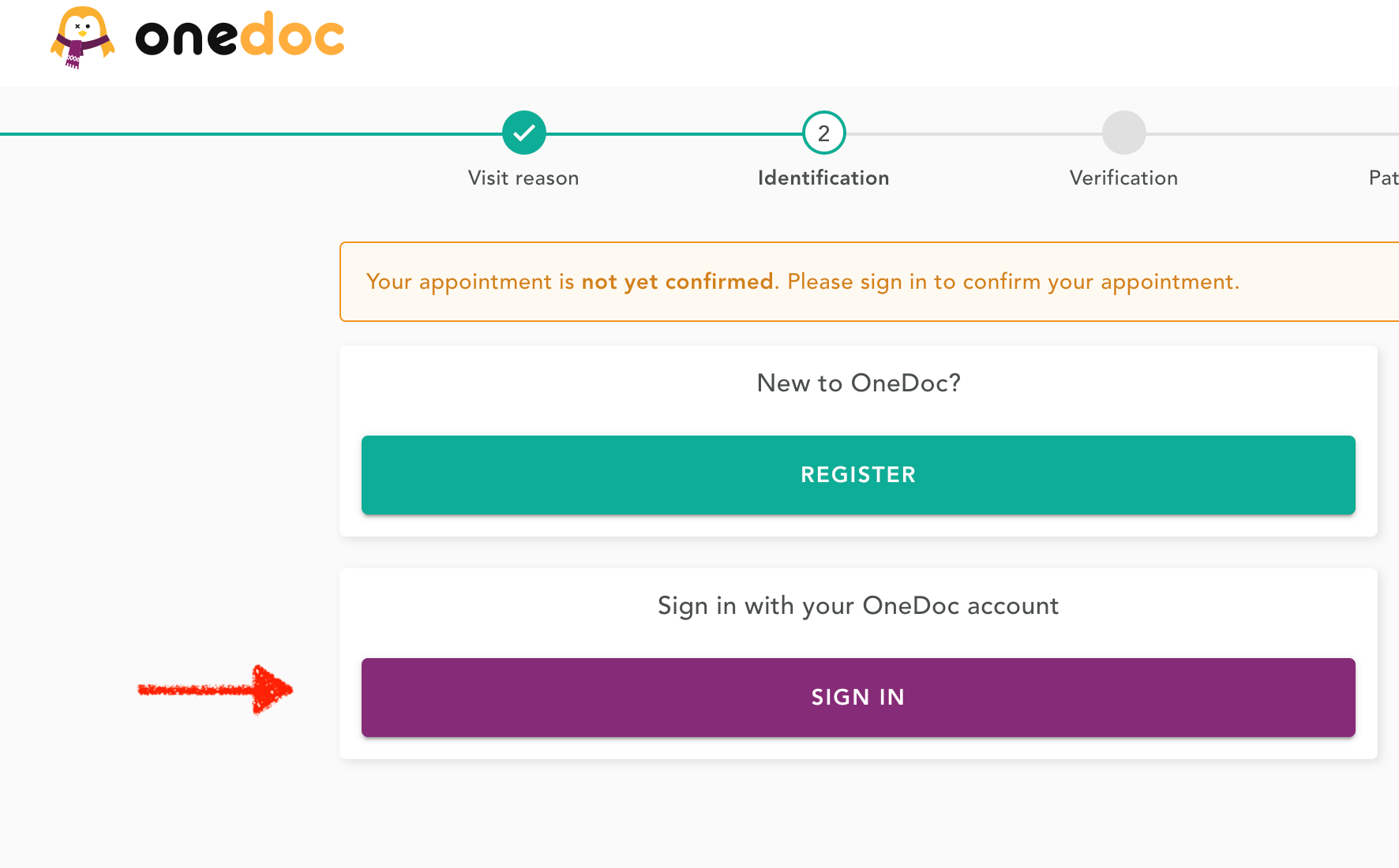The image size is (1399, 868).
Task: Click the purple SIGN IN button
Action: 858,698
